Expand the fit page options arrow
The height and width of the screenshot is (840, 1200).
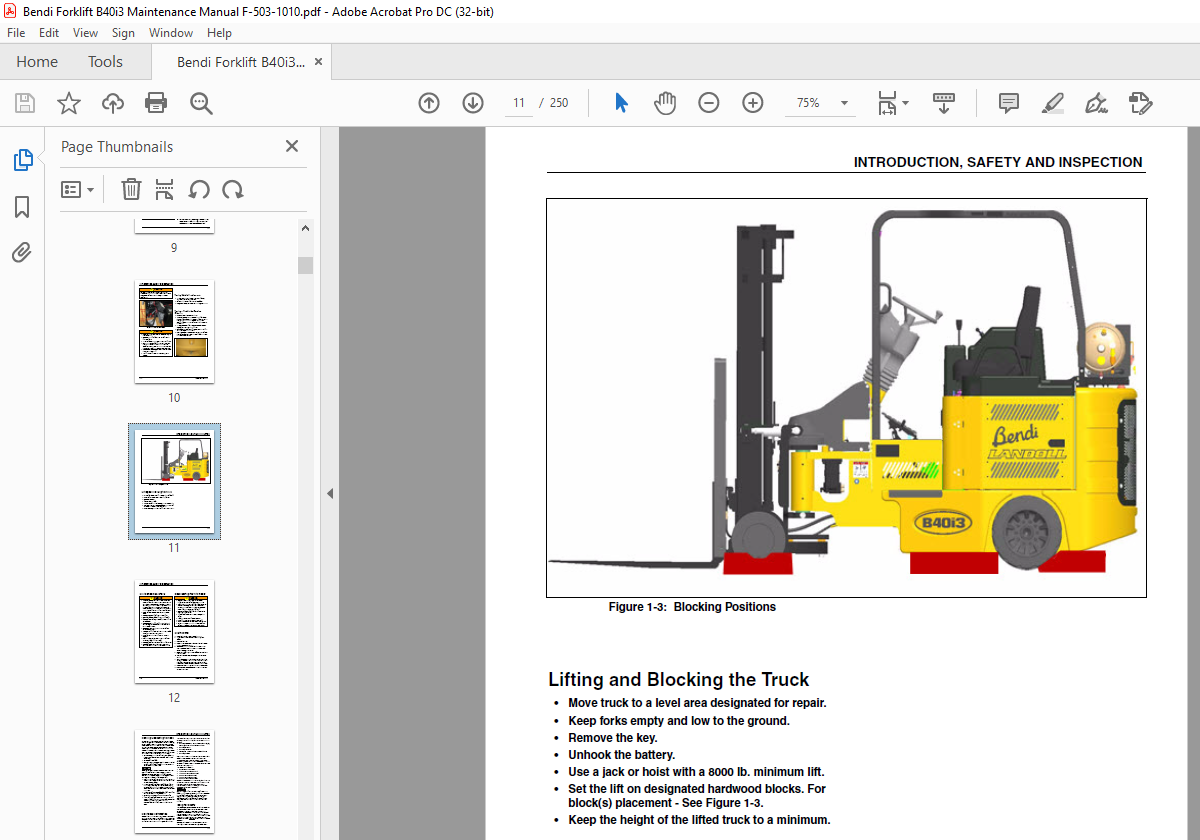coord(905,103)
